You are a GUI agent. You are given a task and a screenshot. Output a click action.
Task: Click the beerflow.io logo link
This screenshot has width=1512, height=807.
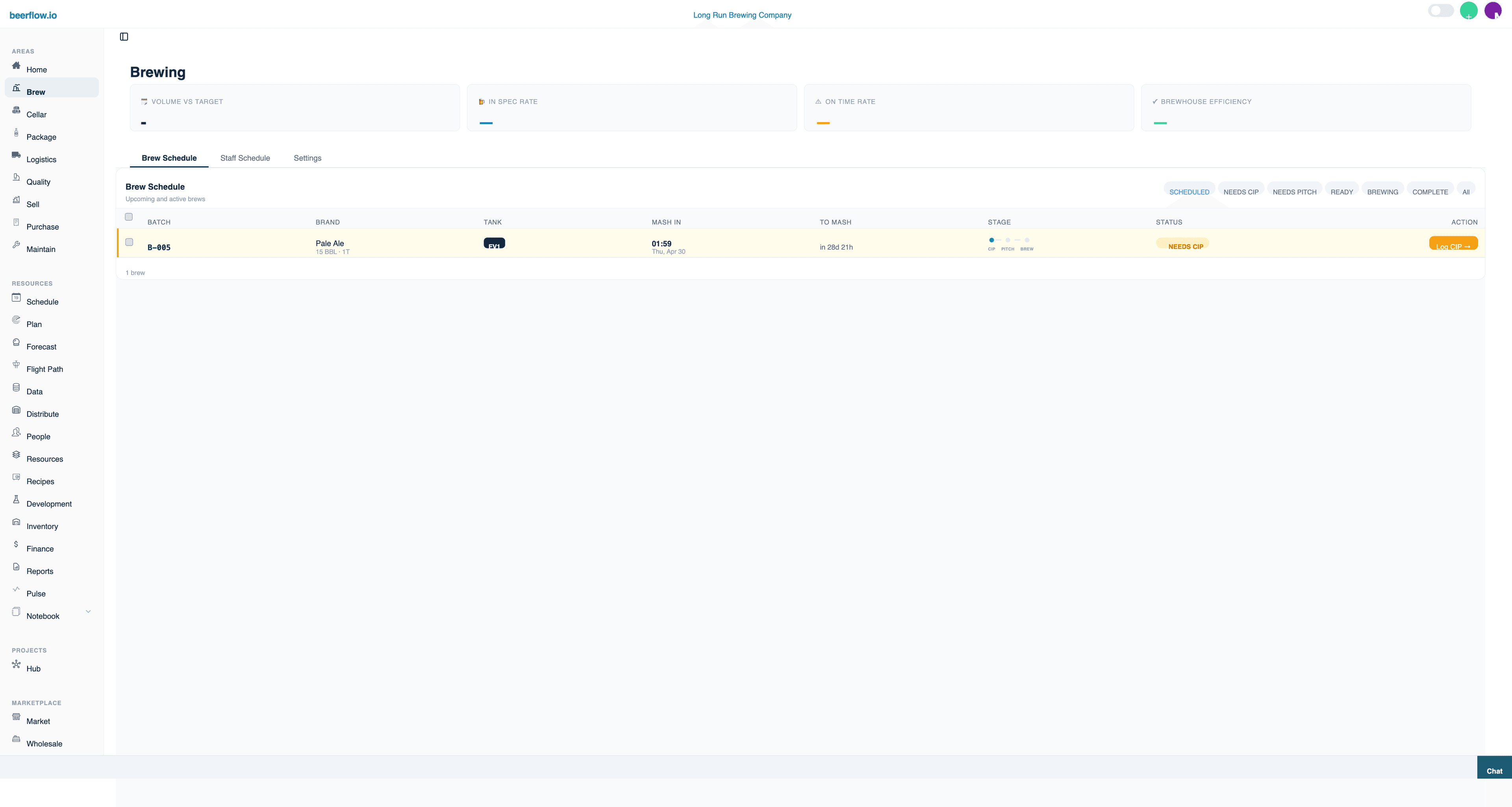(x=33, y=15)
